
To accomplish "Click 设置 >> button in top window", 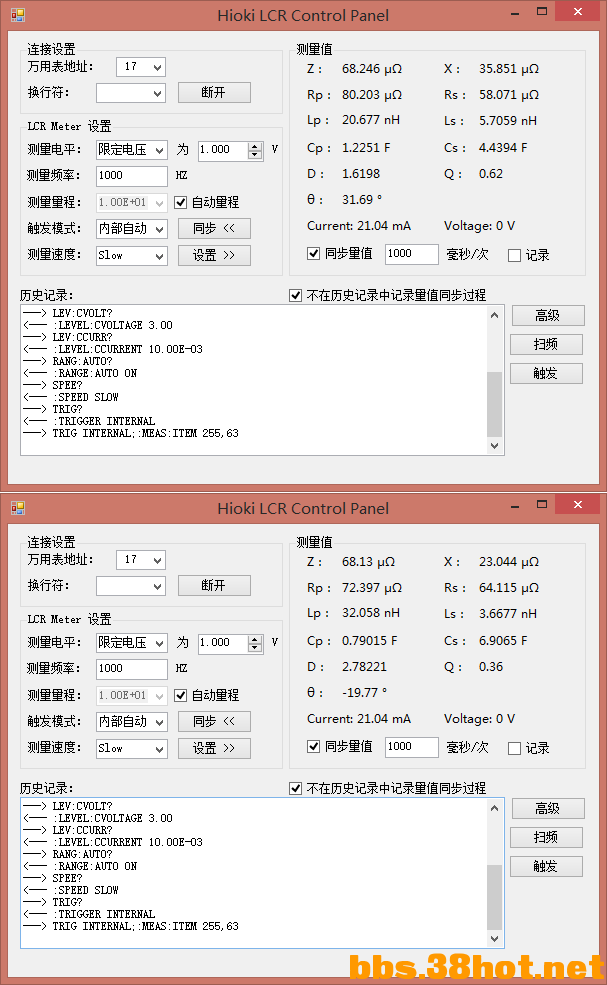I will 214,255.
